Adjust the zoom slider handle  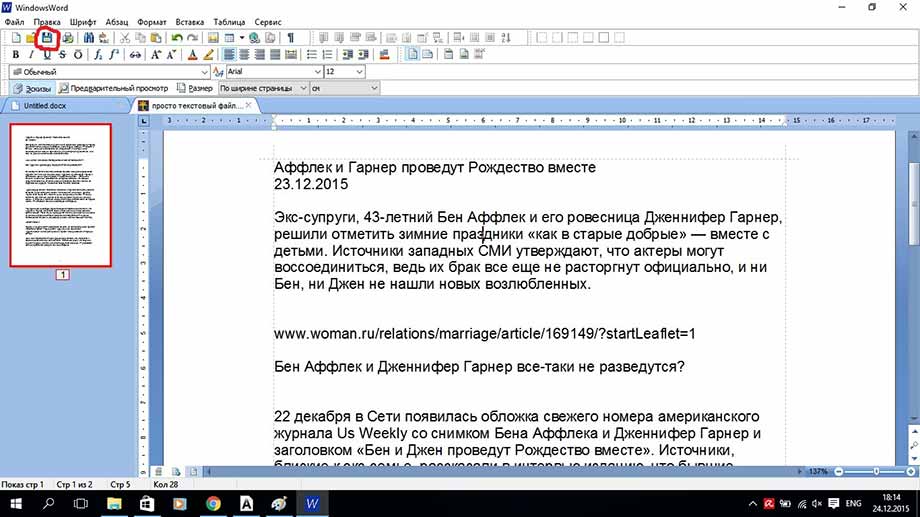[x=876, y=471]
